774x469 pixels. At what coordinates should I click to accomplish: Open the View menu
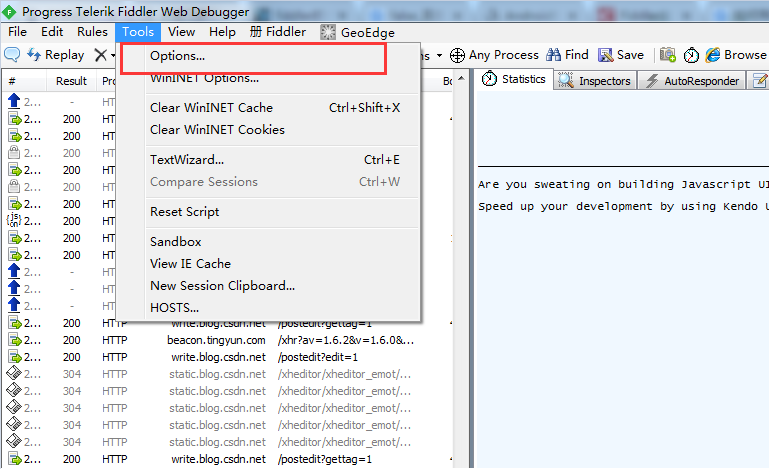181,32
